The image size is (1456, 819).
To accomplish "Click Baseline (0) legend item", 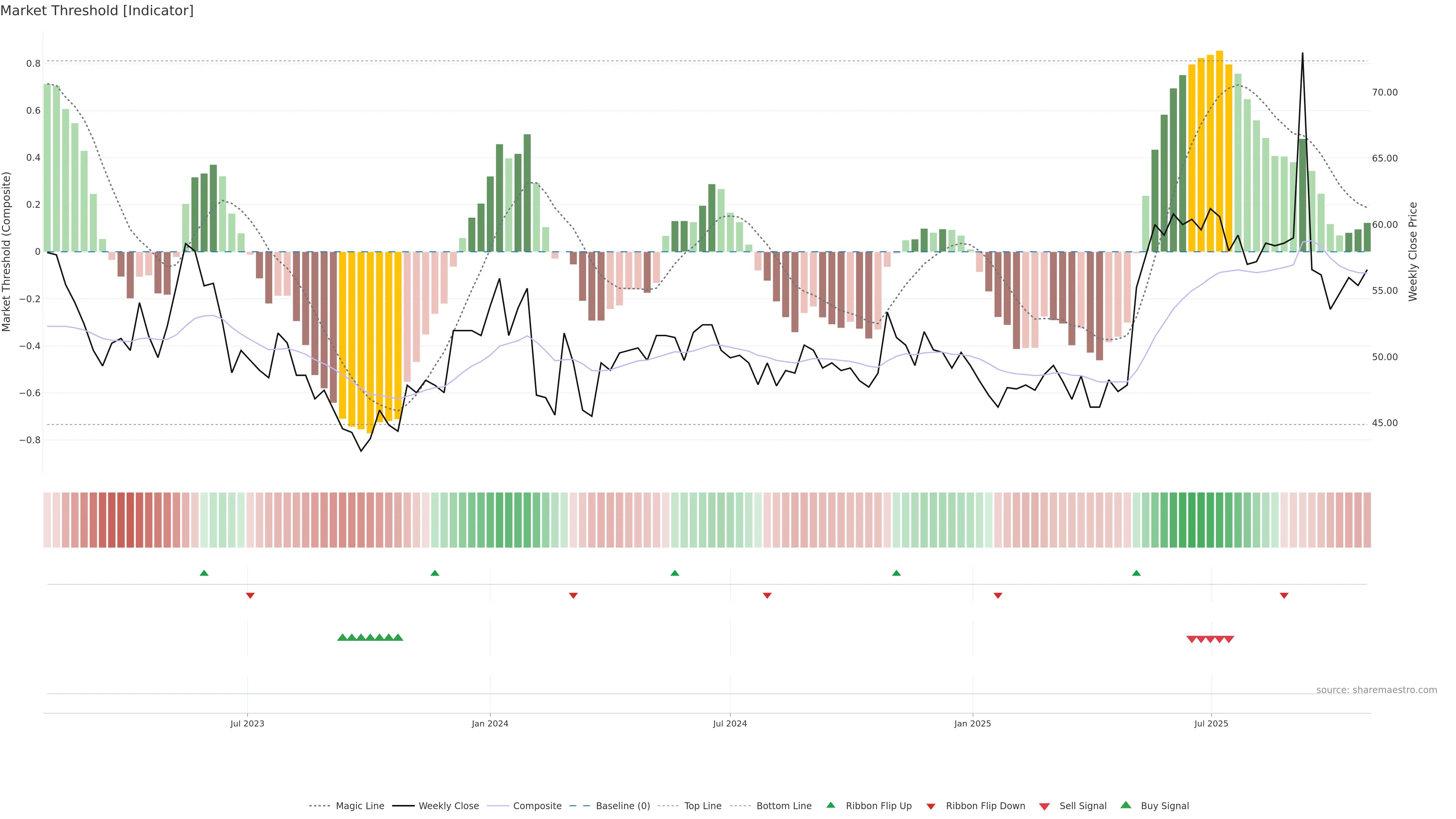I will point(623,806).
